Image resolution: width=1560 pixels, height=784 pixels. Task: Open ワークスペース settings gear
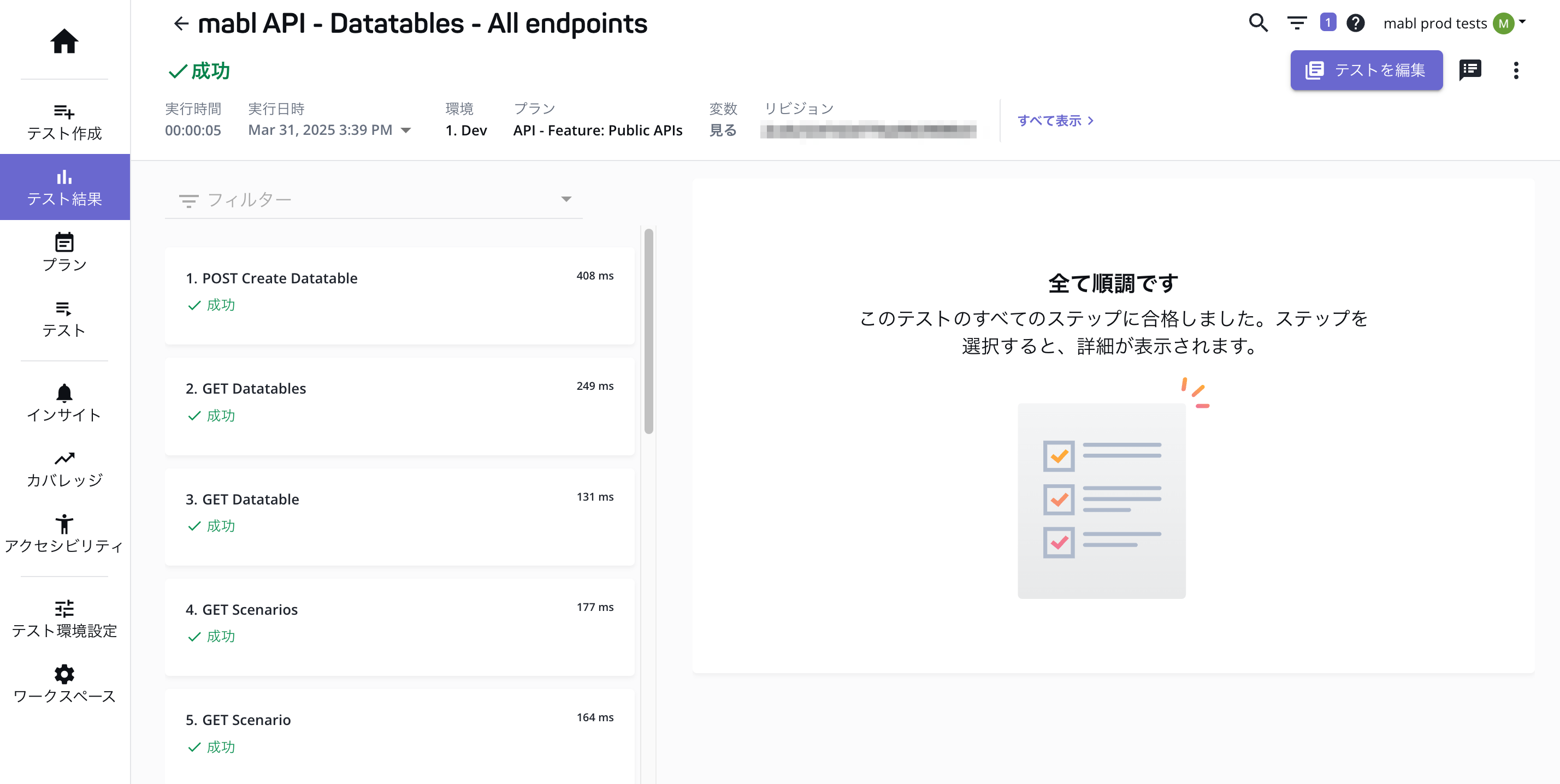[64, 685]
